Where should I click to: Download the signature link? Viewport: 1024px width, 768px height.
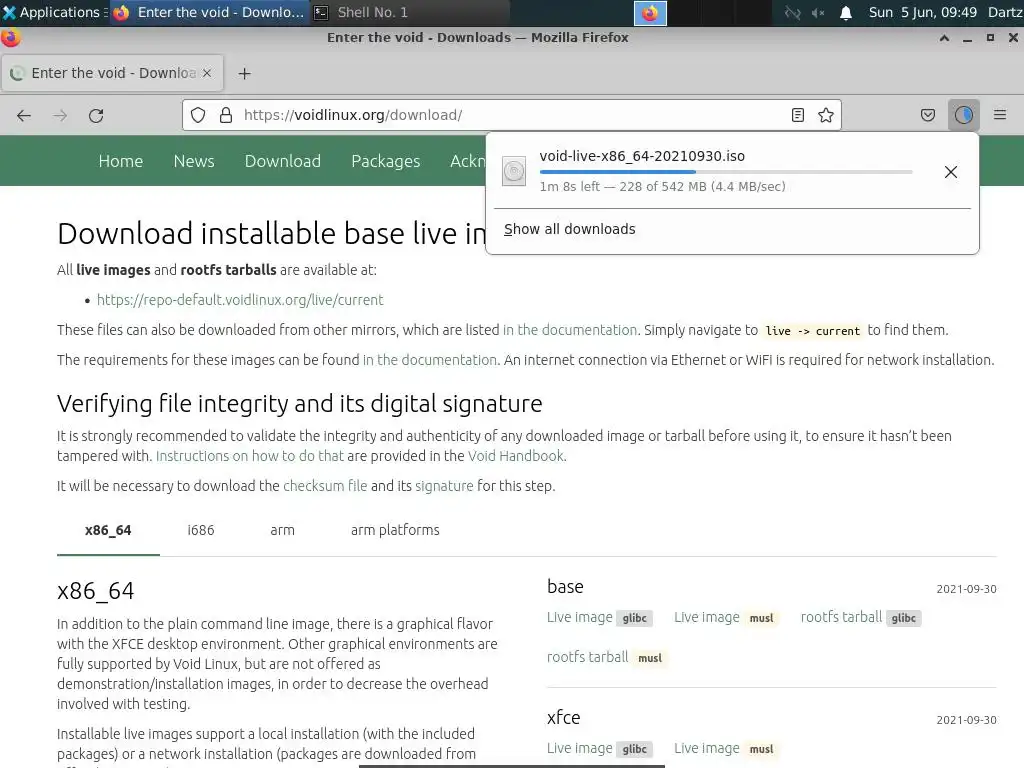click(444, 486)
